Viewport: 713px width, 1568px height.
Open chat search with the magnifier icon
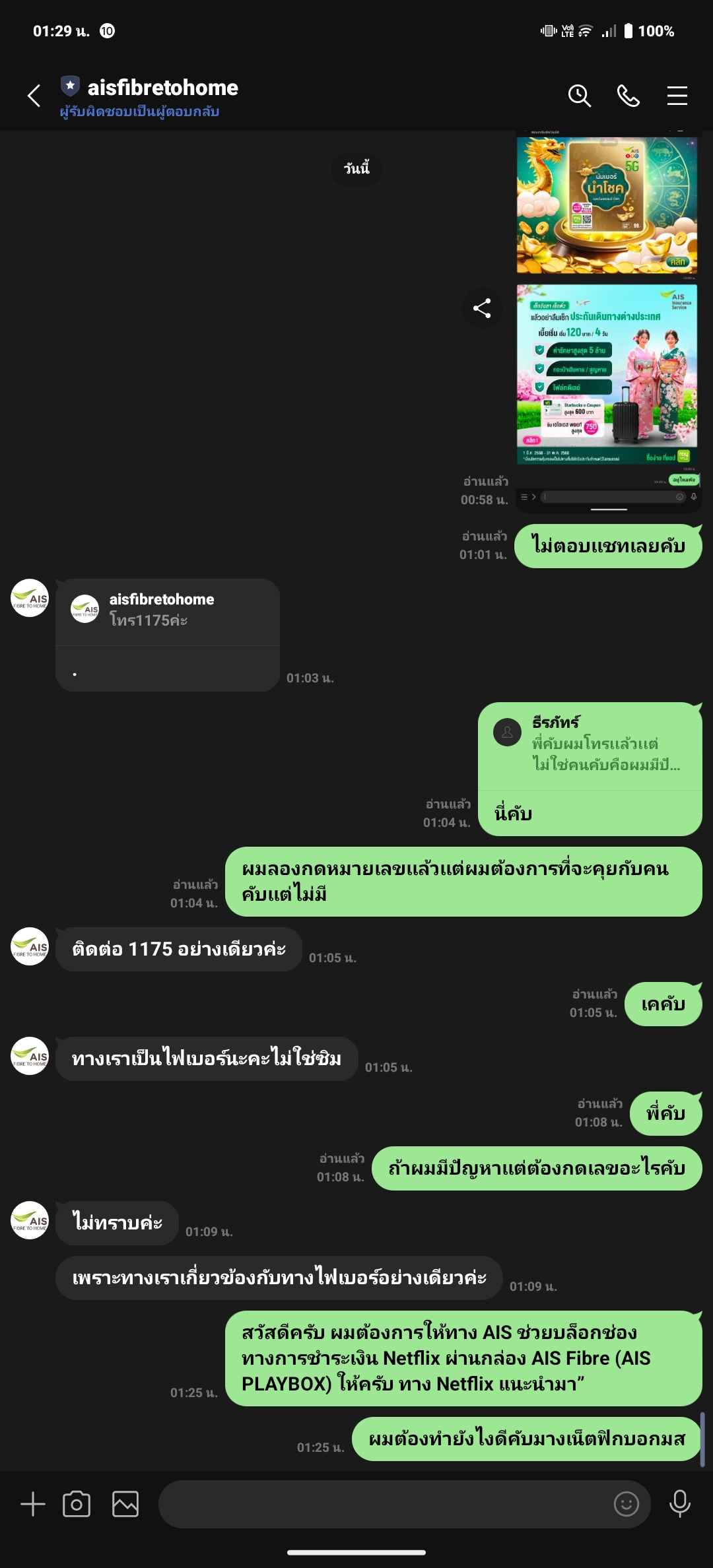click(579, 96)
